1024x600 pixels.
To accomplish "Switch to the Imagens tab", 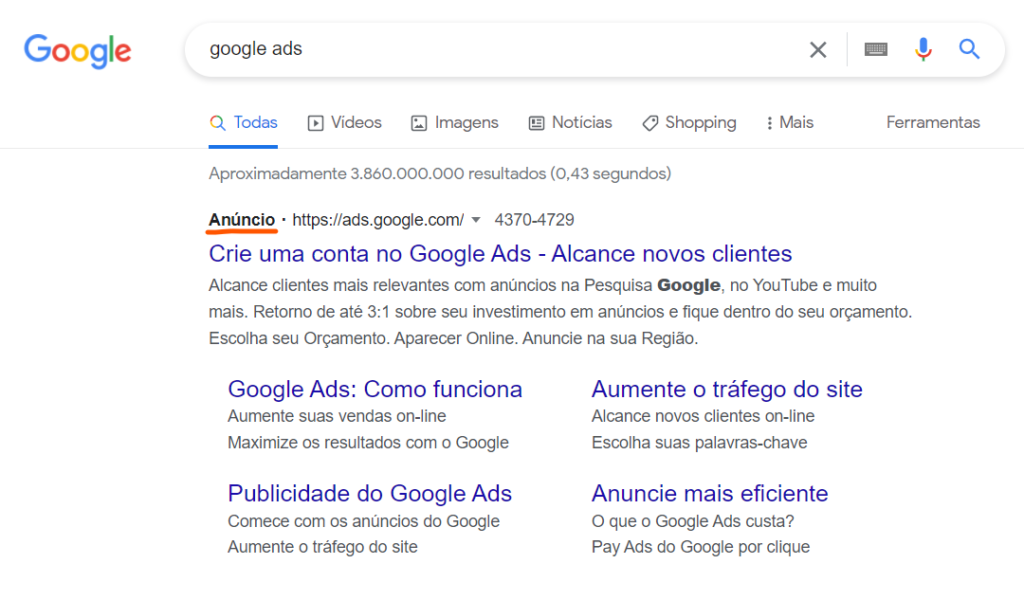I will click(x=455, y=123).
